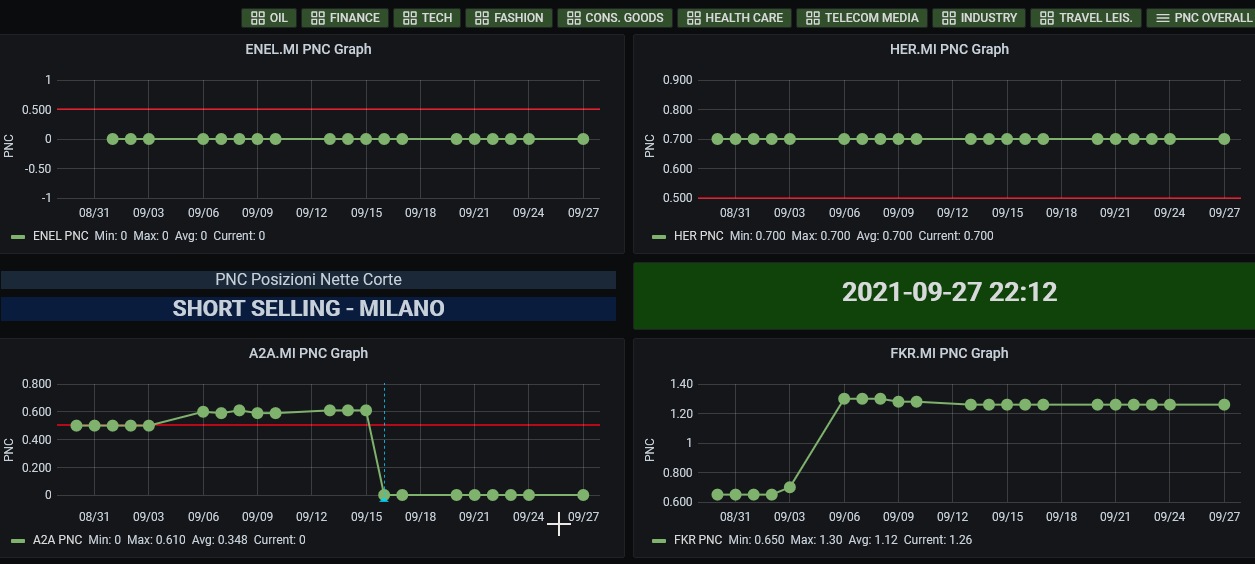Toggle the FKR PNC legend series
Image resolution: width=1255 pixels, height=564 pixels.
pos(697,540)
